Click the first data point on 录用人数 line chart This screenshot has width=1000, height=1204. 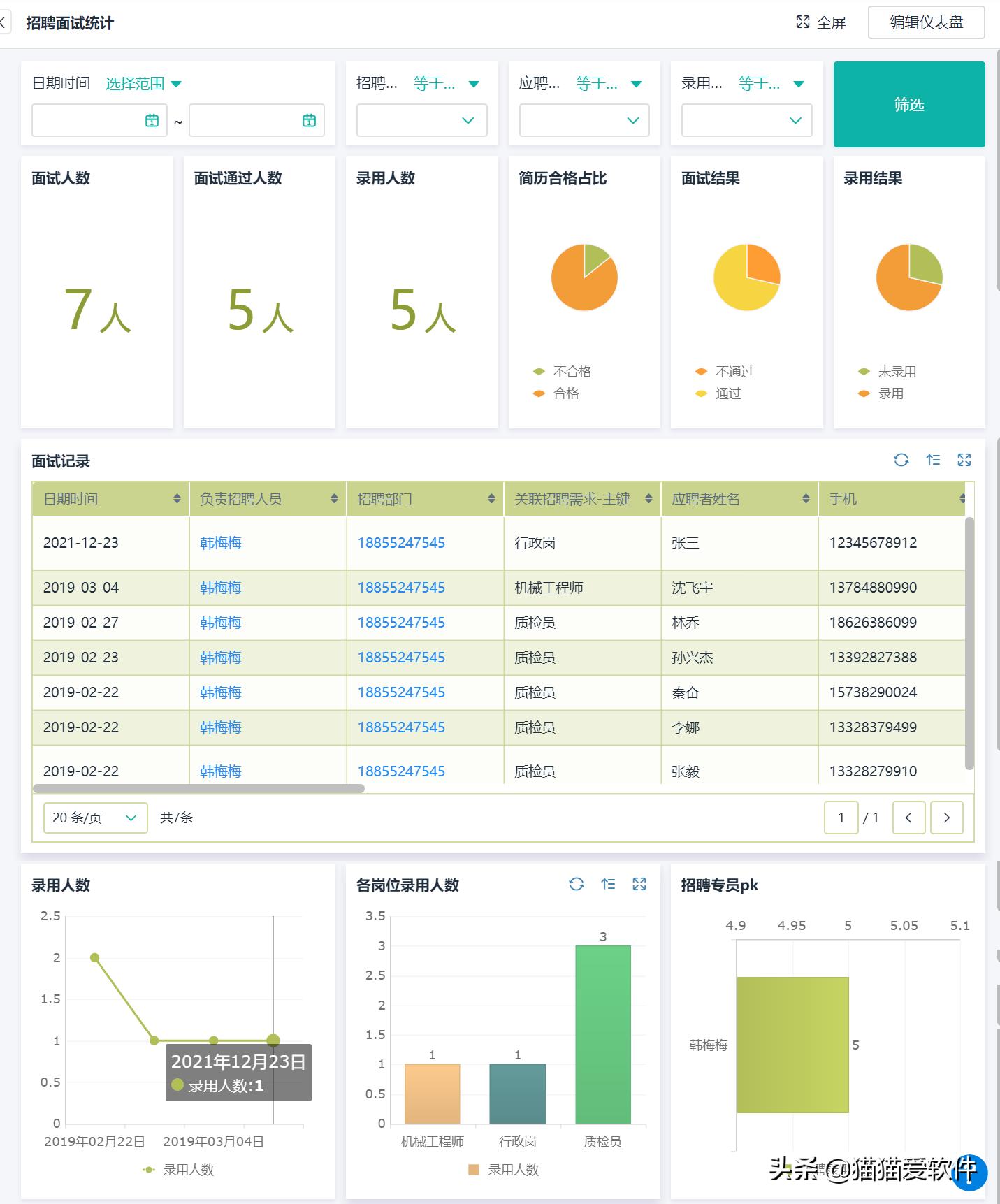pos(95,957)
